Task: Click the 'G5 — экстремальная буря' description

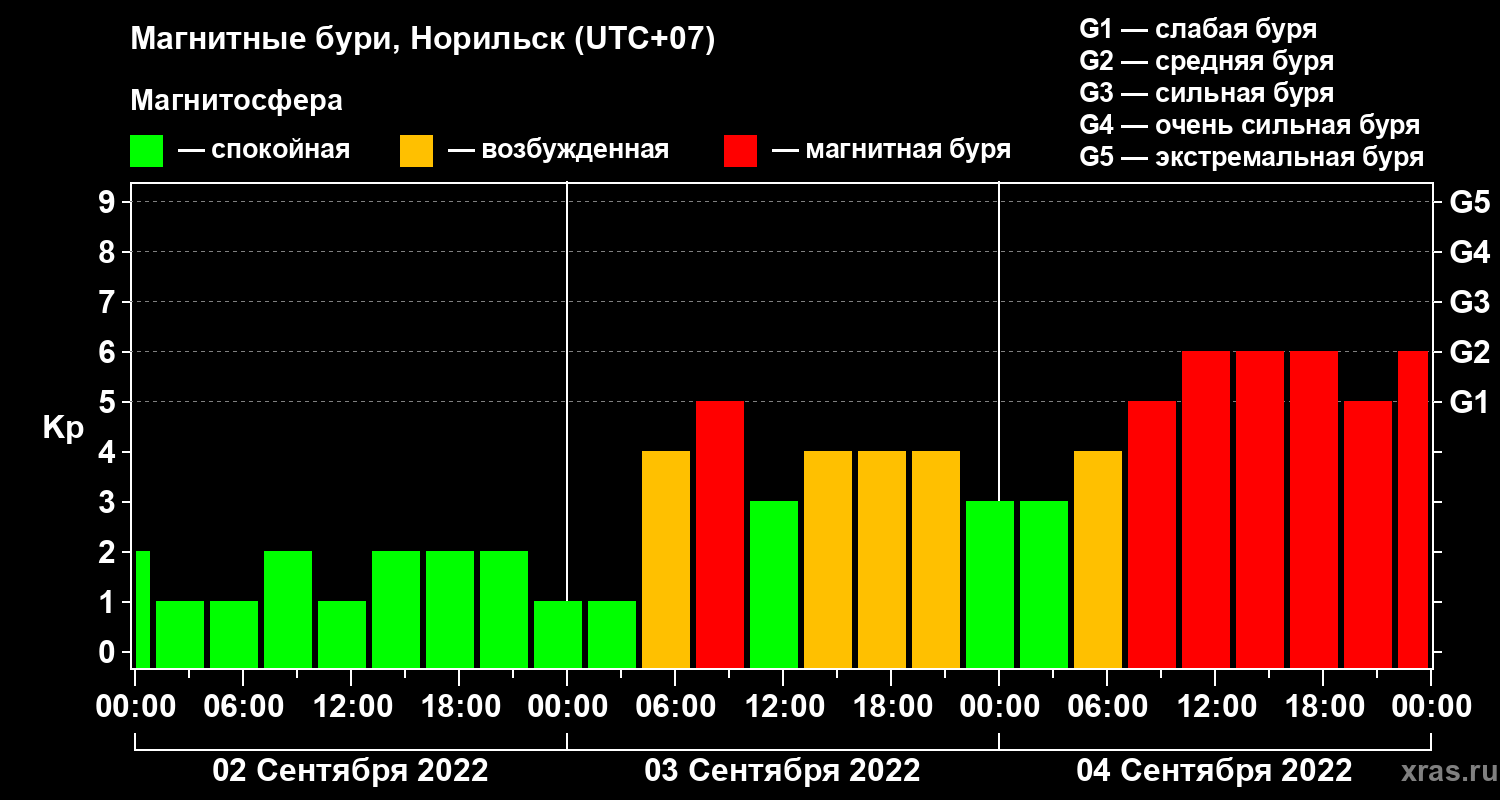Action: pyautogui.click(x=1252, y=158)
